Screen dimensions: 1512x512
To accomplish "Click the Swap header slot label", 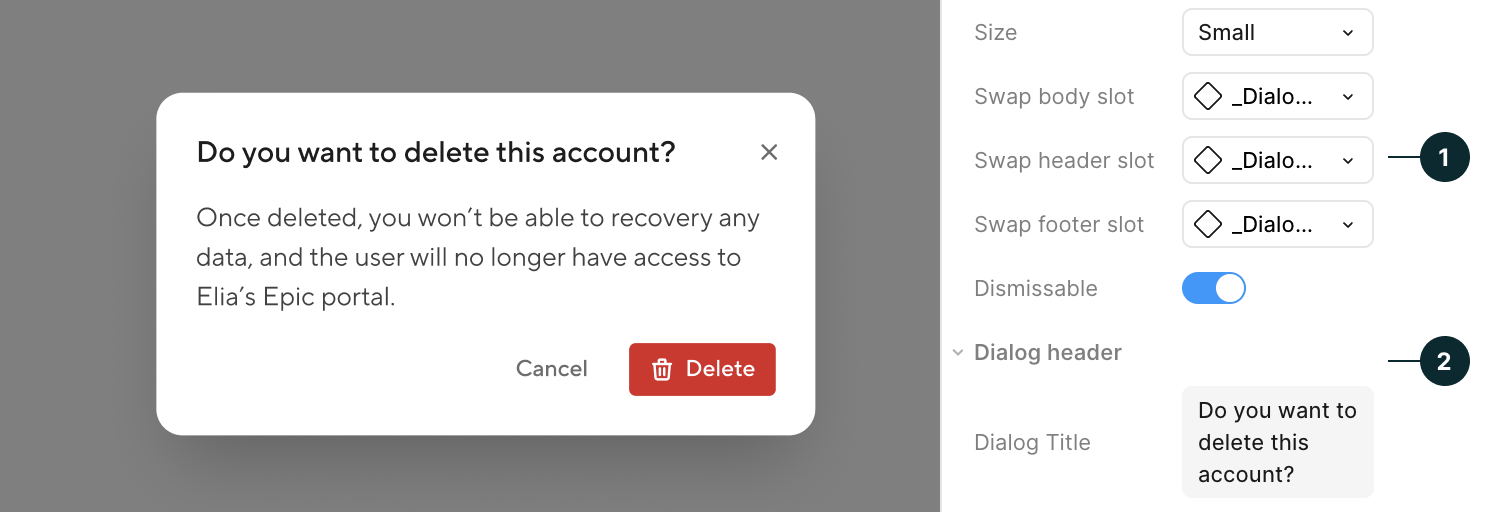I will click(x=1064, y=161).
